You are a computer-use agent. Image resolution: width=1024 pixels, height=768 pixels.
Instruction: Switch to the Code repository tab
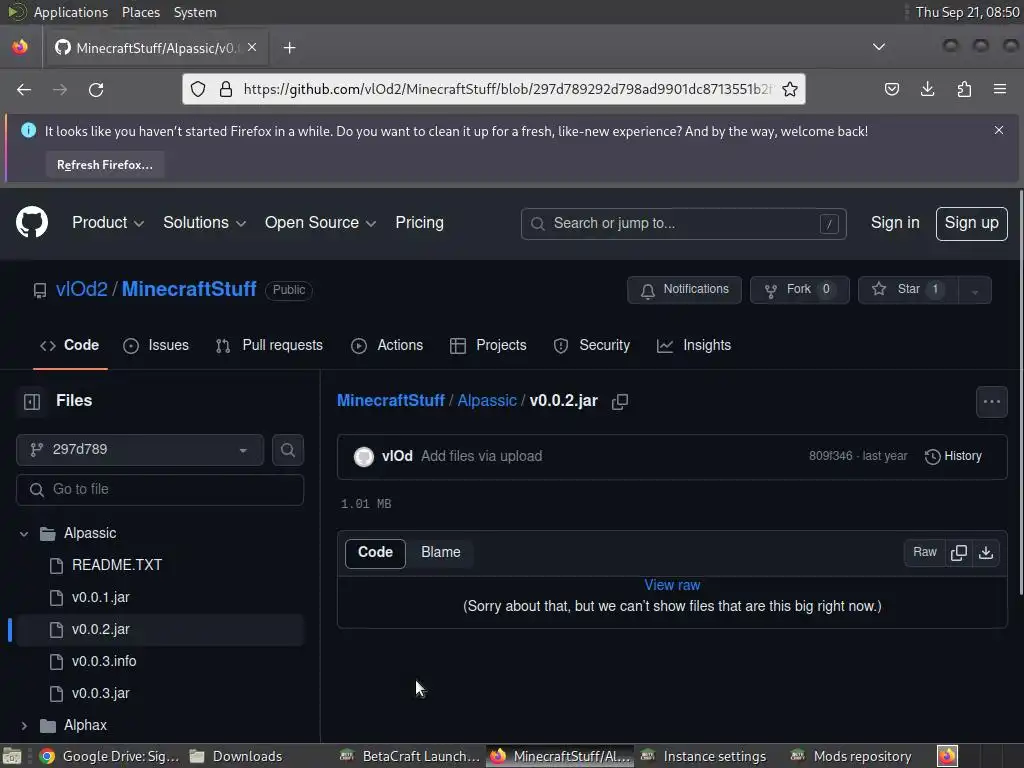click(70, 345)
